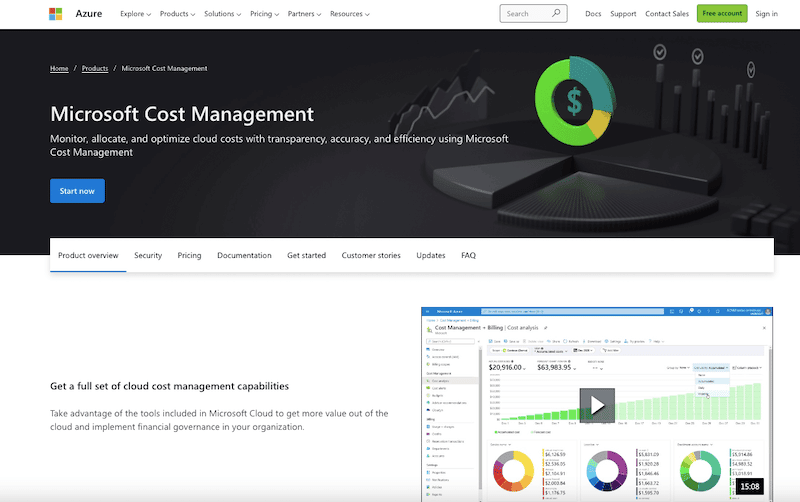
Task: Click the Microsoft Cost Management breadcrumb text
Action: (164, 68)
